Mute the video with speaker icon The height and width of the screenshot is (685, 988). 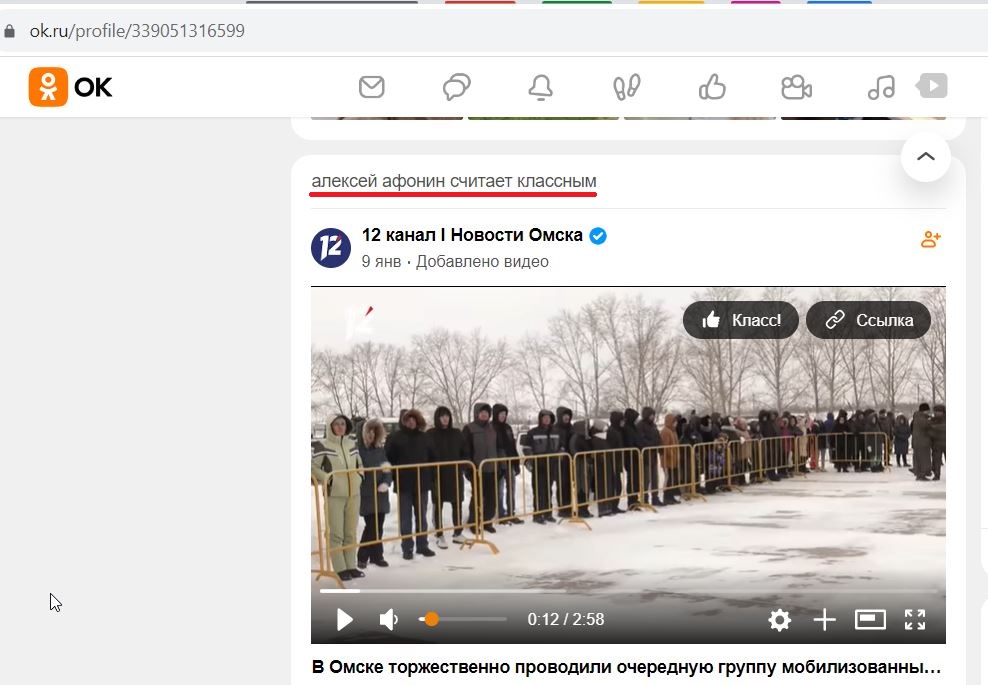pyautogui.click(x=388, y=619)
